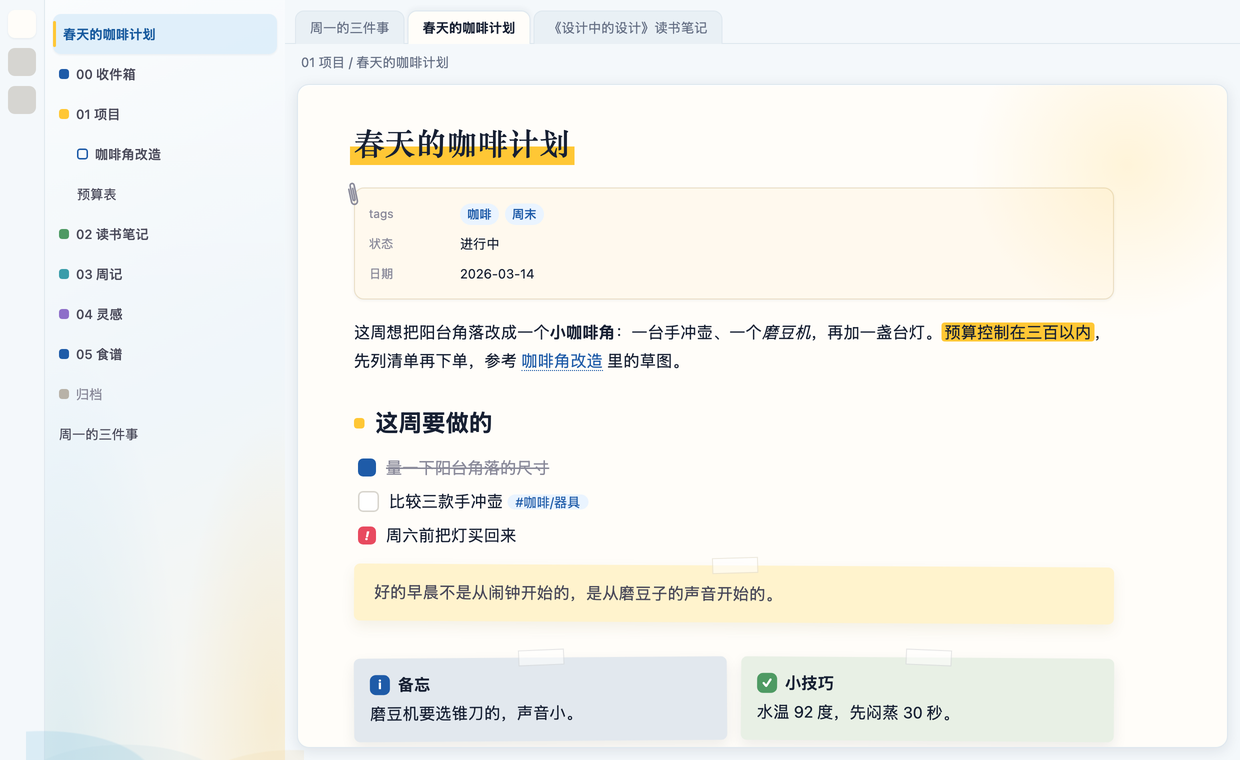Click the struck-through text 量一下阳台角落的尺寸

(x=467, y=468)
